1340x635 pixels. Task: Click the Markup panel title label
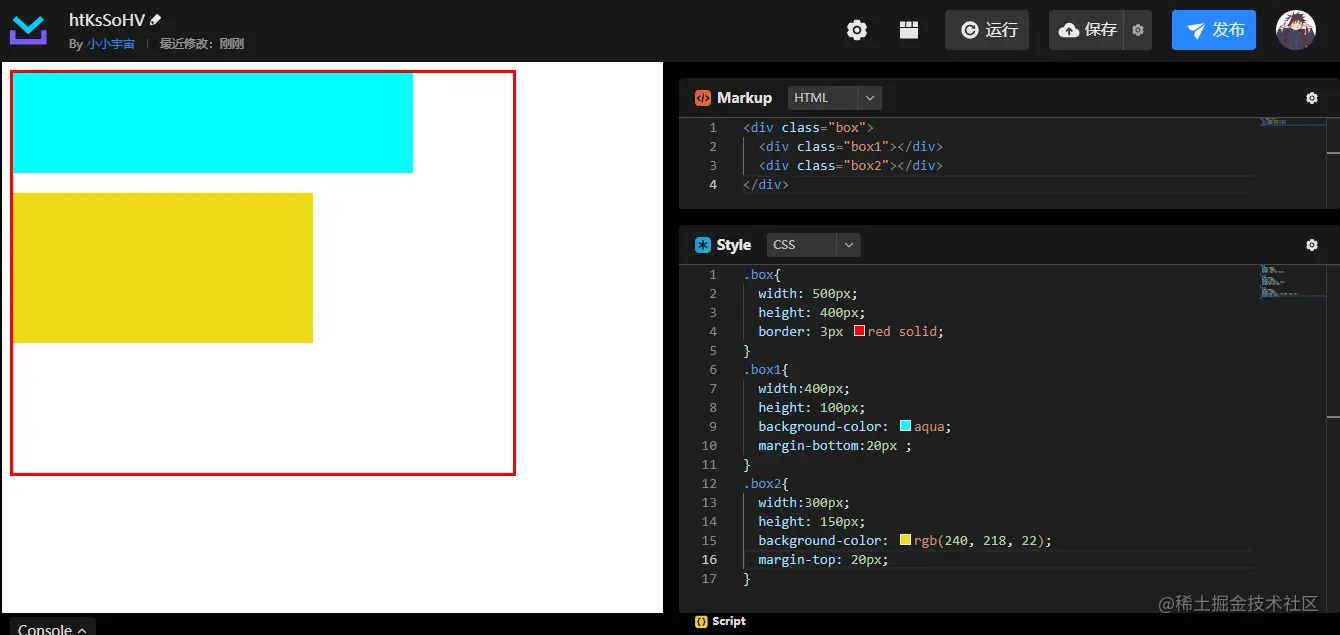(x=744, y=98)
